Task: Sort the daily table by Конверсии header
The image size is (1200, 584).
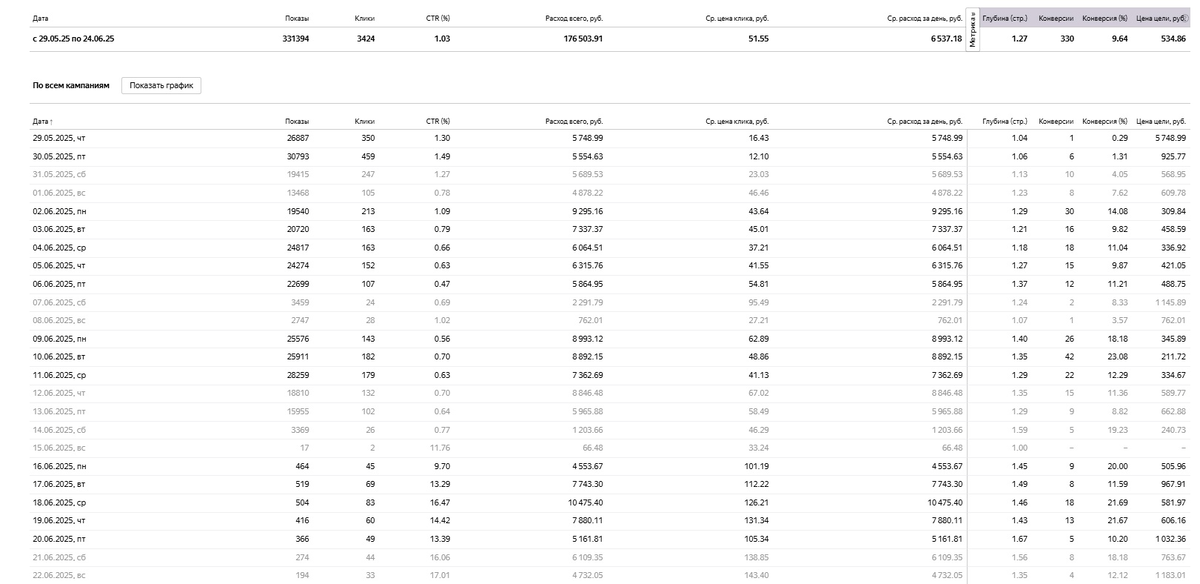Action: point(1056,121)
